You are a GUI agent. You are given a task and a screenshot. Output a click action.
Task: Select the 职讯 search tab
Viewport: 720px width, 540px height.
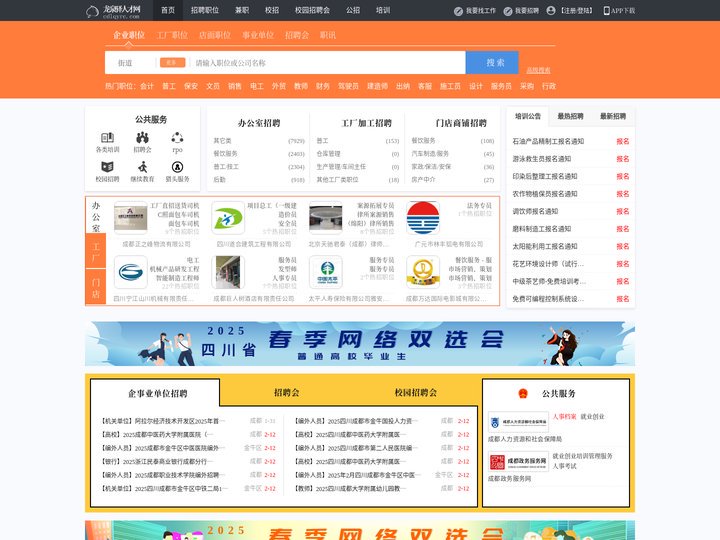pos(328,35)
